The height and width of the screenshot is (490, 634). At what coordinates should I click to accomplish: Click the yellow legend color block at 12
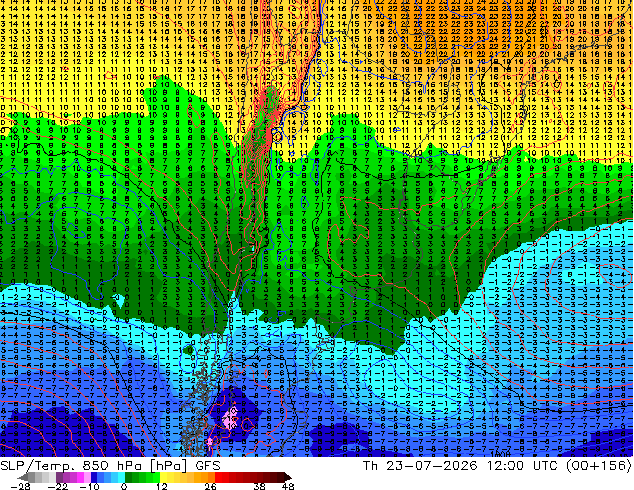tap(163, 477)
